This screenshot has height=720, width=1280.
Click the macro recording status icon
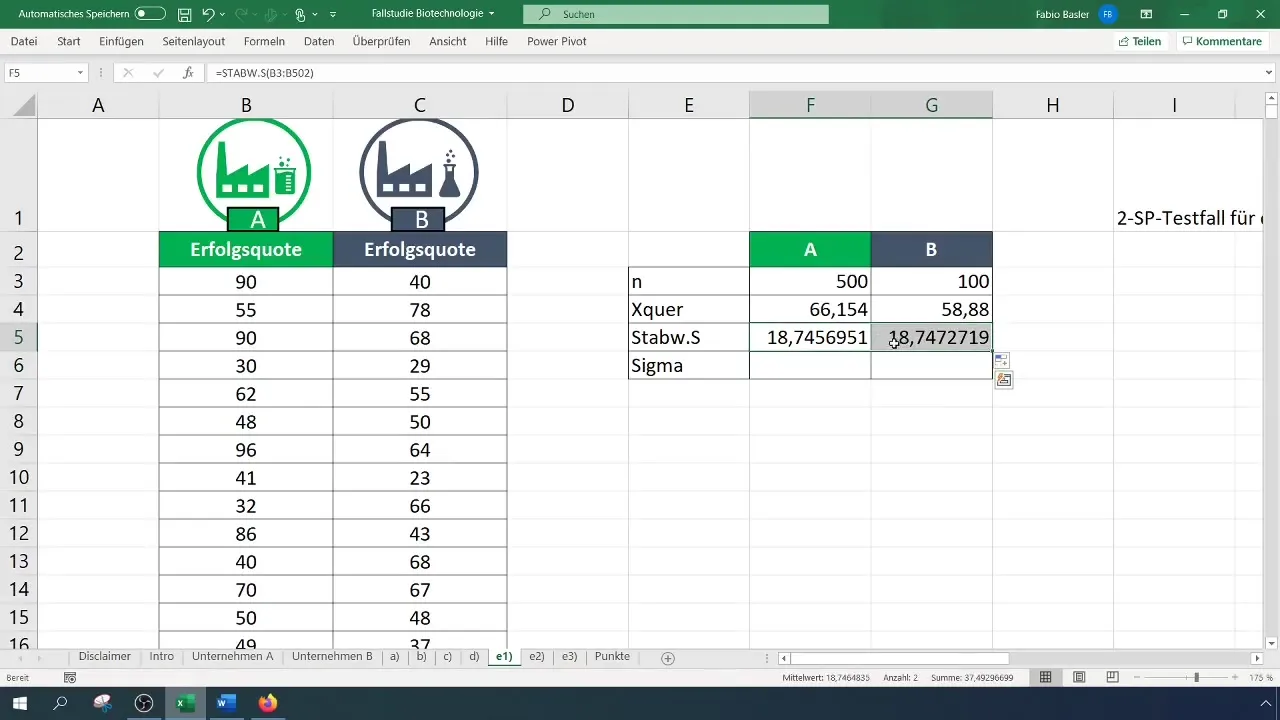[70, 677]
